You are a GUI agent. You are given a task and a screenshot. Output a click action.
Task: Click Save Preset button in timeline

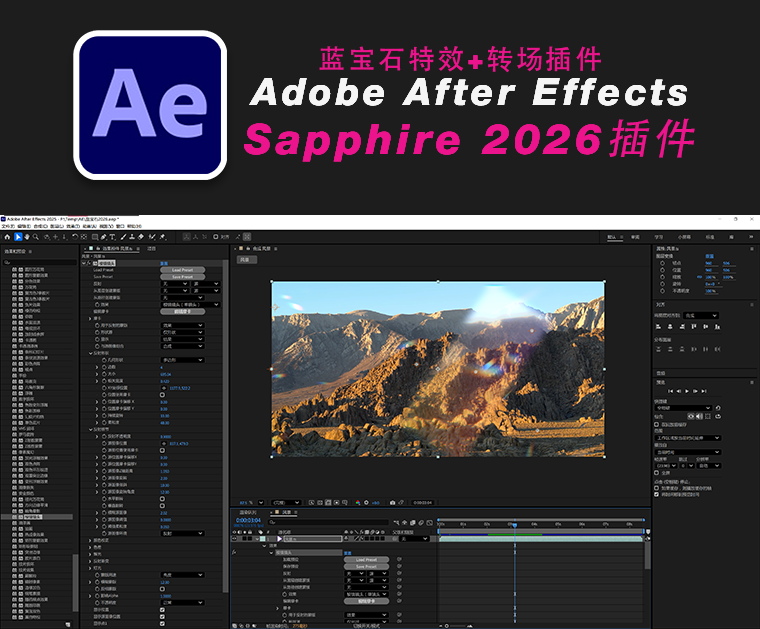coord(366,566)
